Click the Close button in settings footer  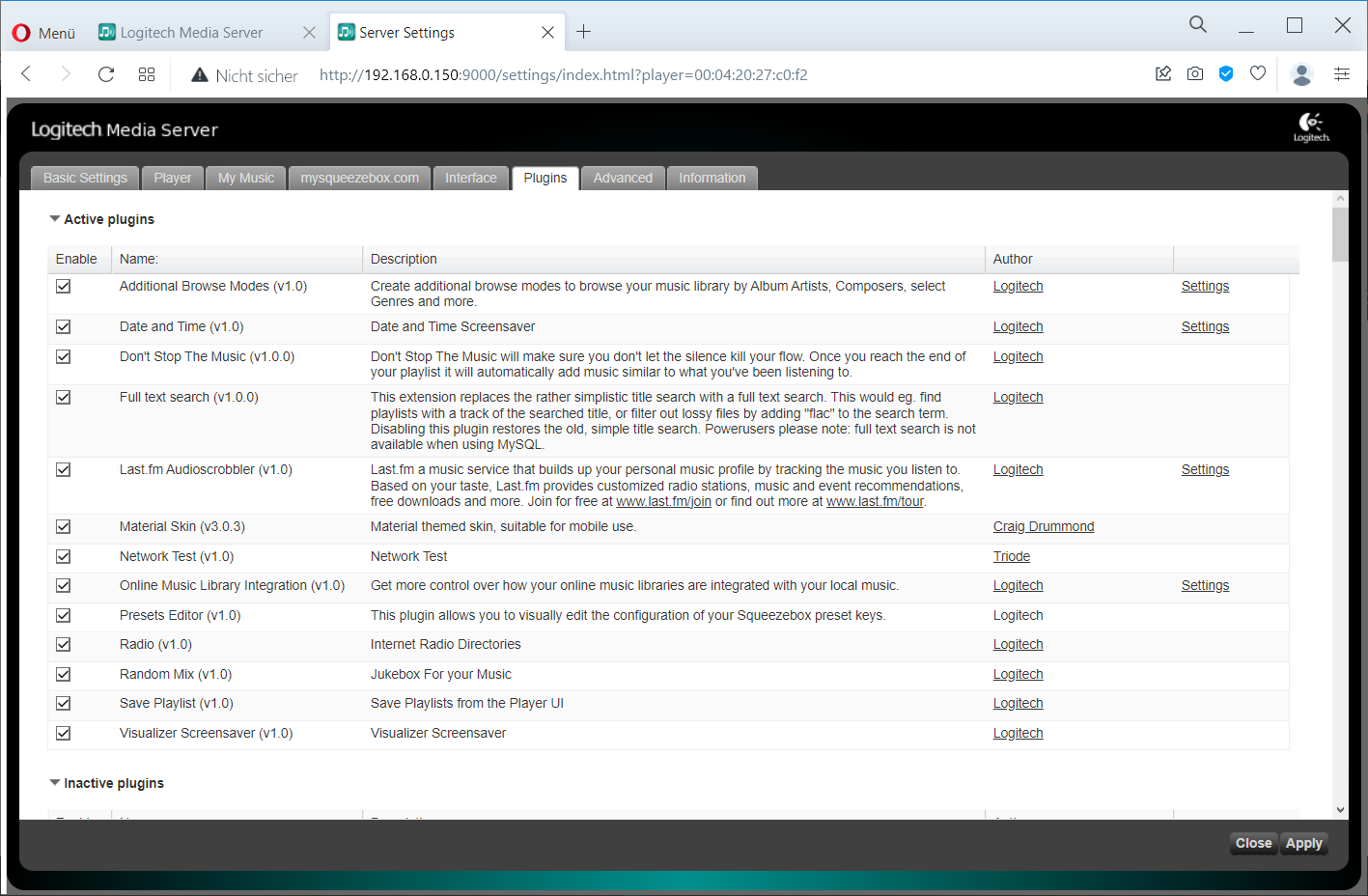1254,843
